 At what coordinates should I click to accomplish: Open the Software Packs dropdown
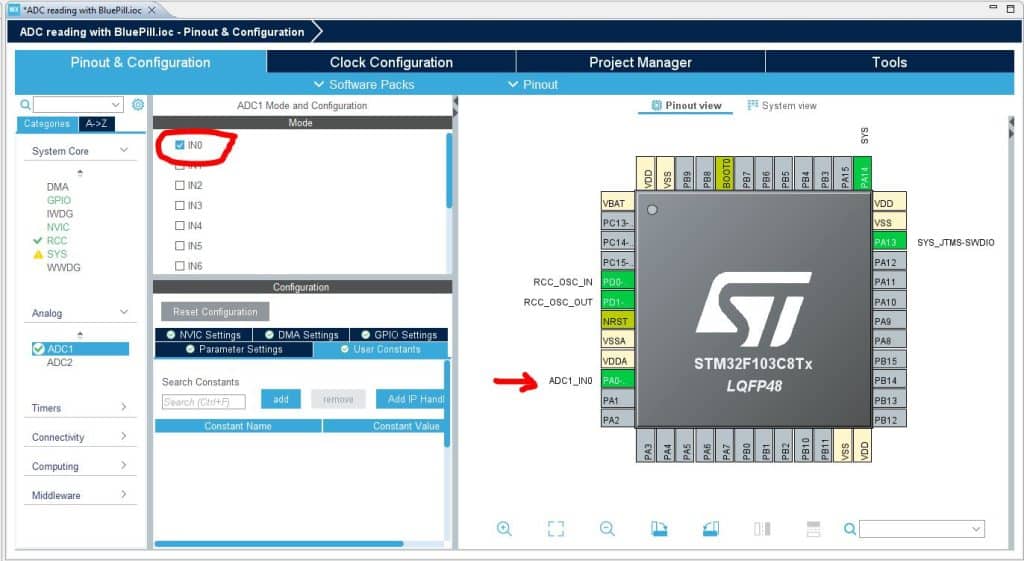coord(364,84)
